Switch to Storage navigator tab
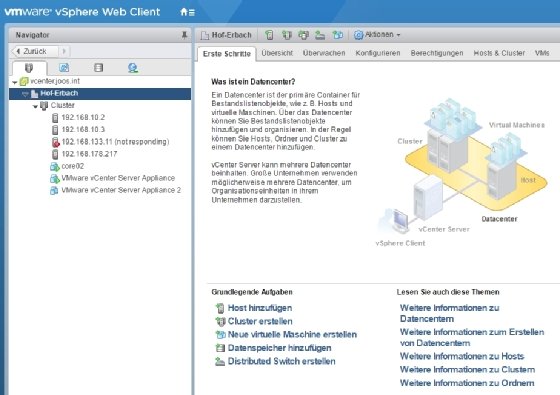The height and width of the screenshot is (395, 560). (x=99, y=68)
